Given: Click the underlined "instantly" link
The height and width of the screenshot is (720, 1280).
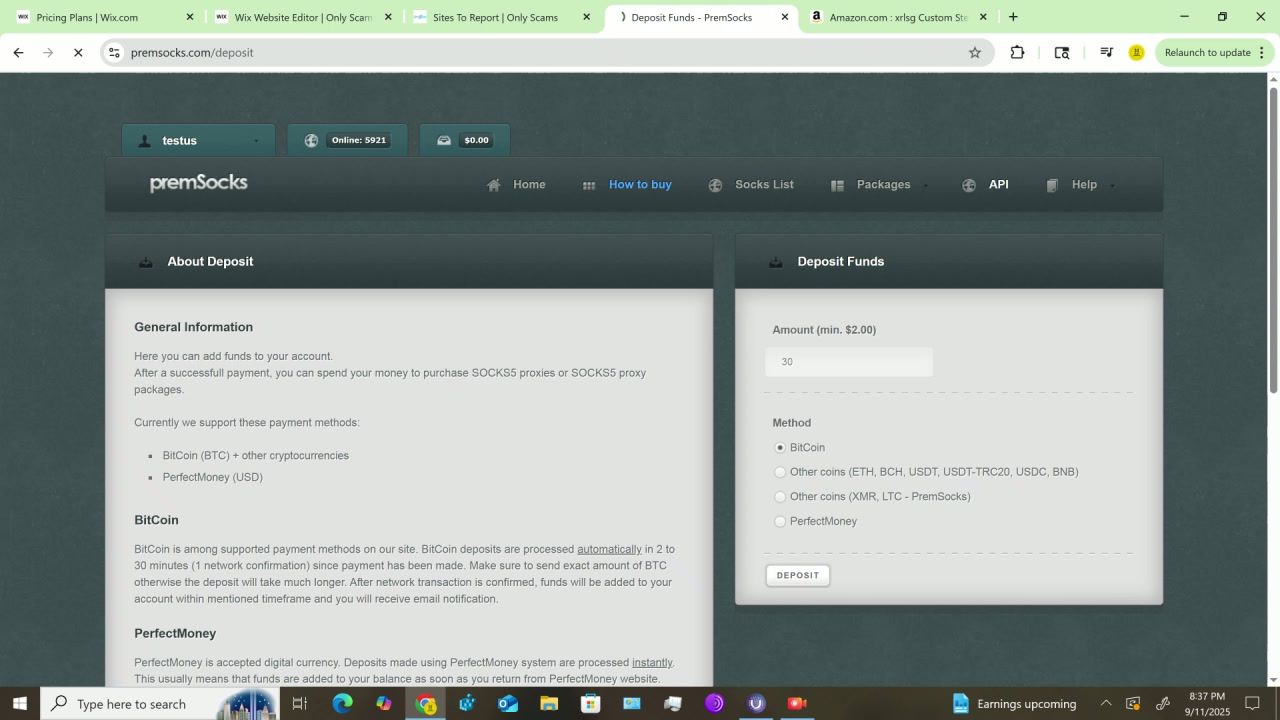Looking at the screenshot, I should 652,662.
